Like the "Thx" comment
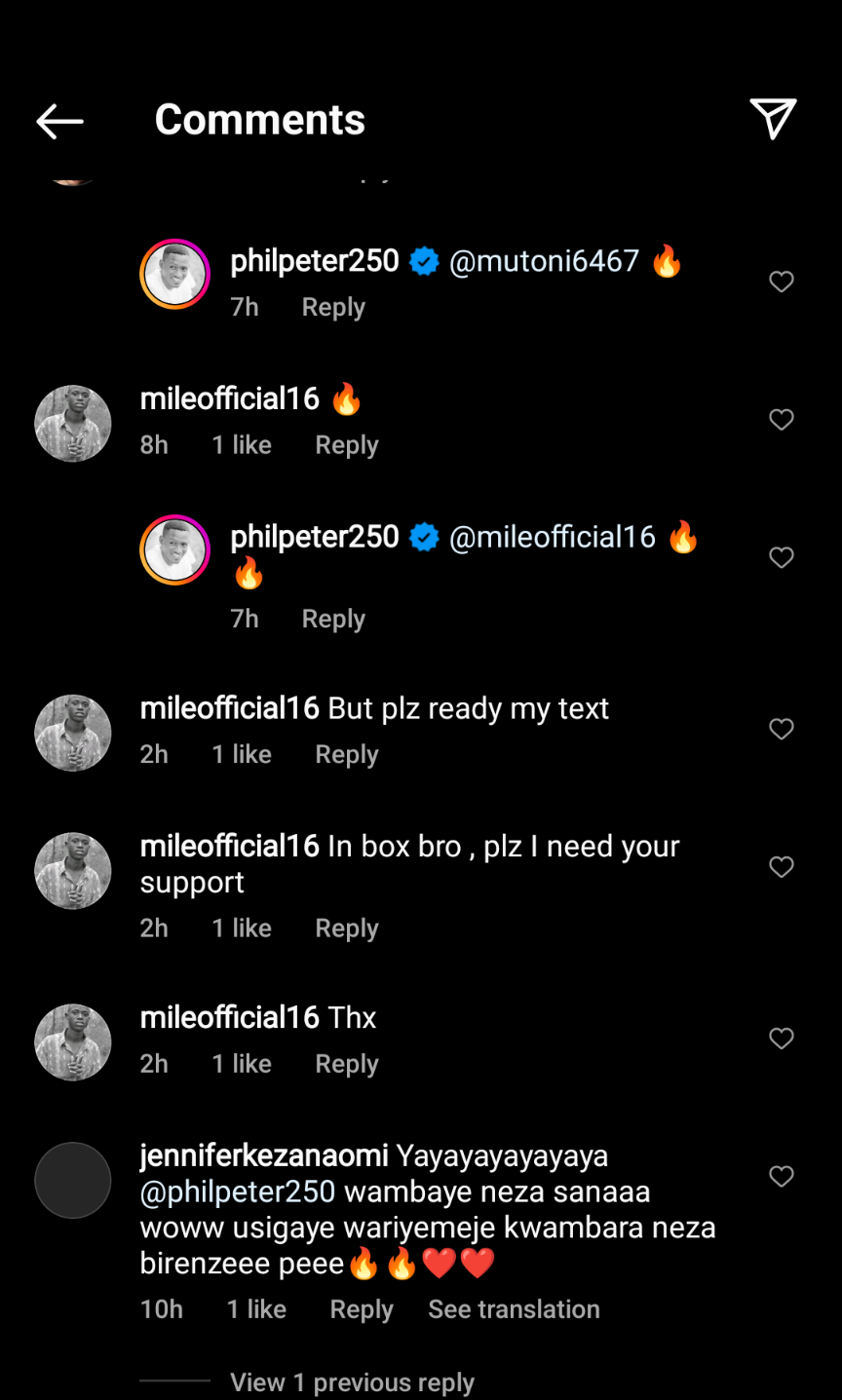The width and height of the screenshot is (842, 1400). tap(782, 1039)
